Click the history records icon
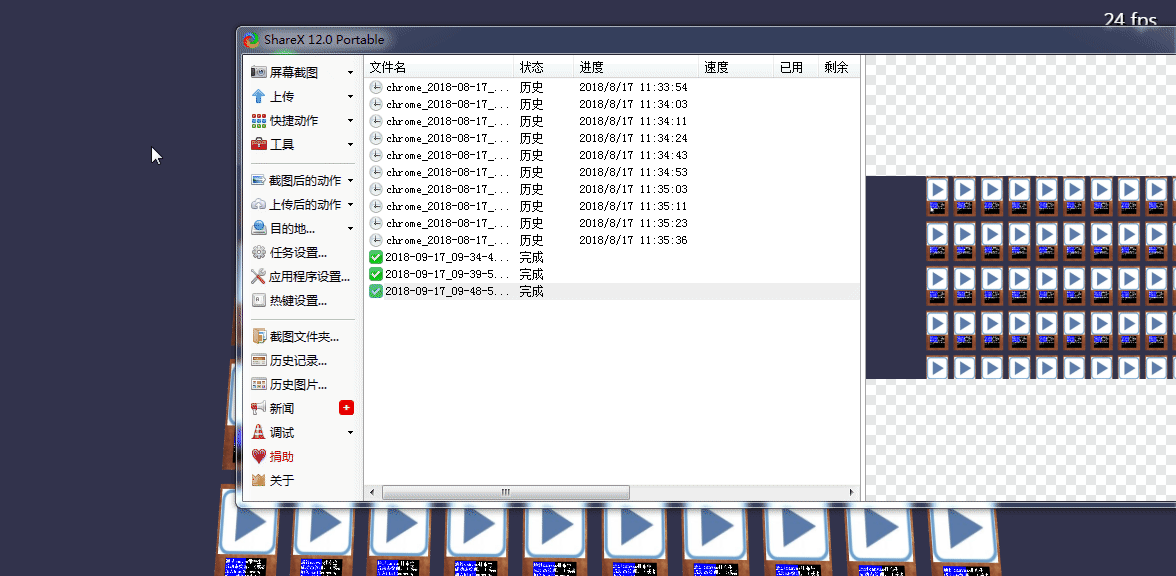The image size is (1176, 576). coord(258,361)
